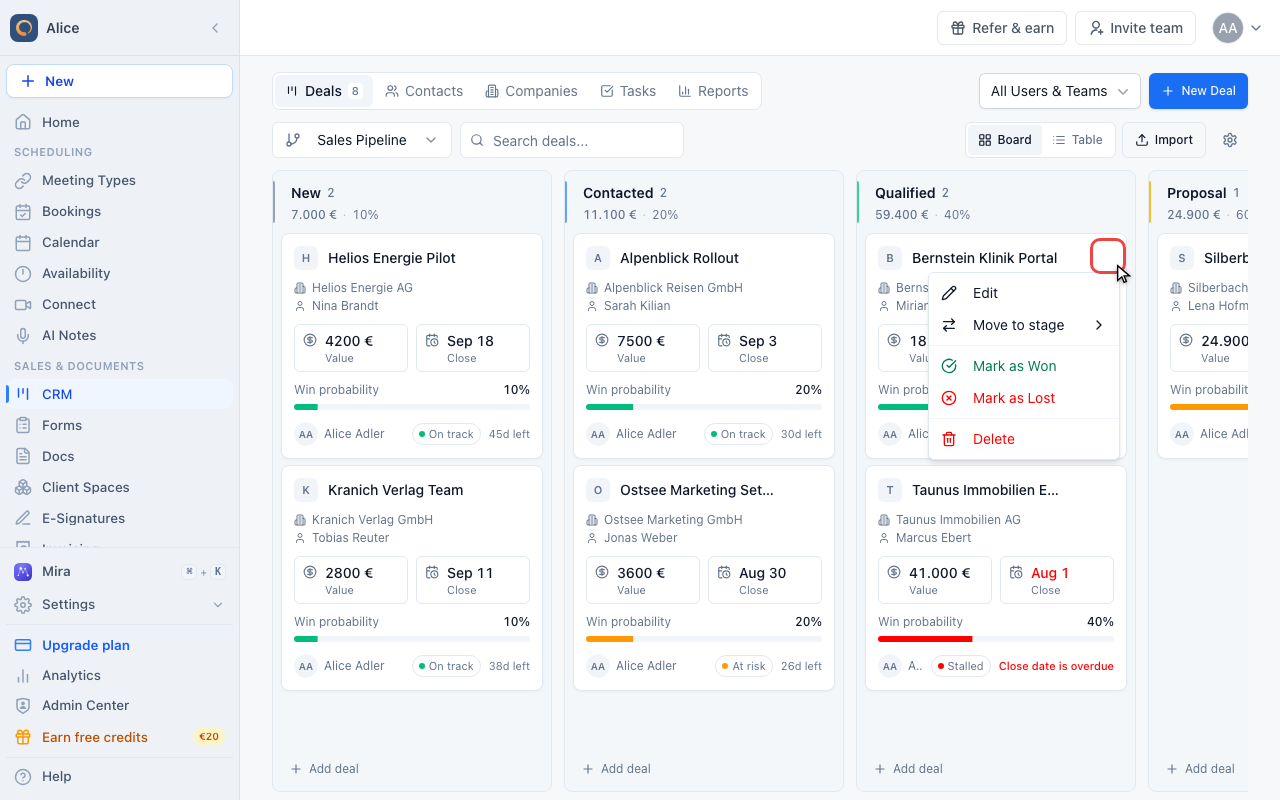Open the Tasks tab
The image size is (1280, 800).
[x=628, y=91]
